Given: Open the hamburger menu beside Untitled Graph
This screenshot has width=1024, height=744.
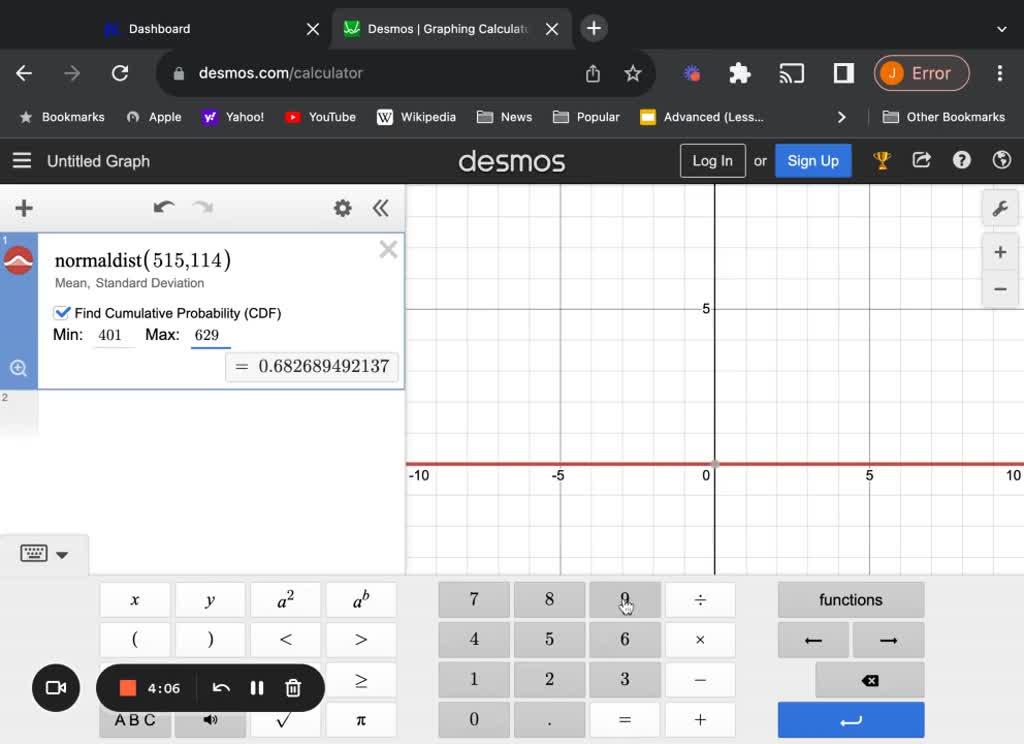Looking at the screenshot, I should (x=21, y=161).
